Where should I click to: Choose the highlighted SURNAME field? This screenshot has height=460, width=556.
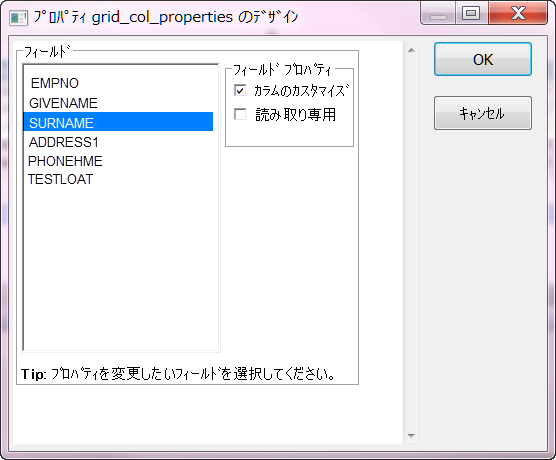point(118,122)
